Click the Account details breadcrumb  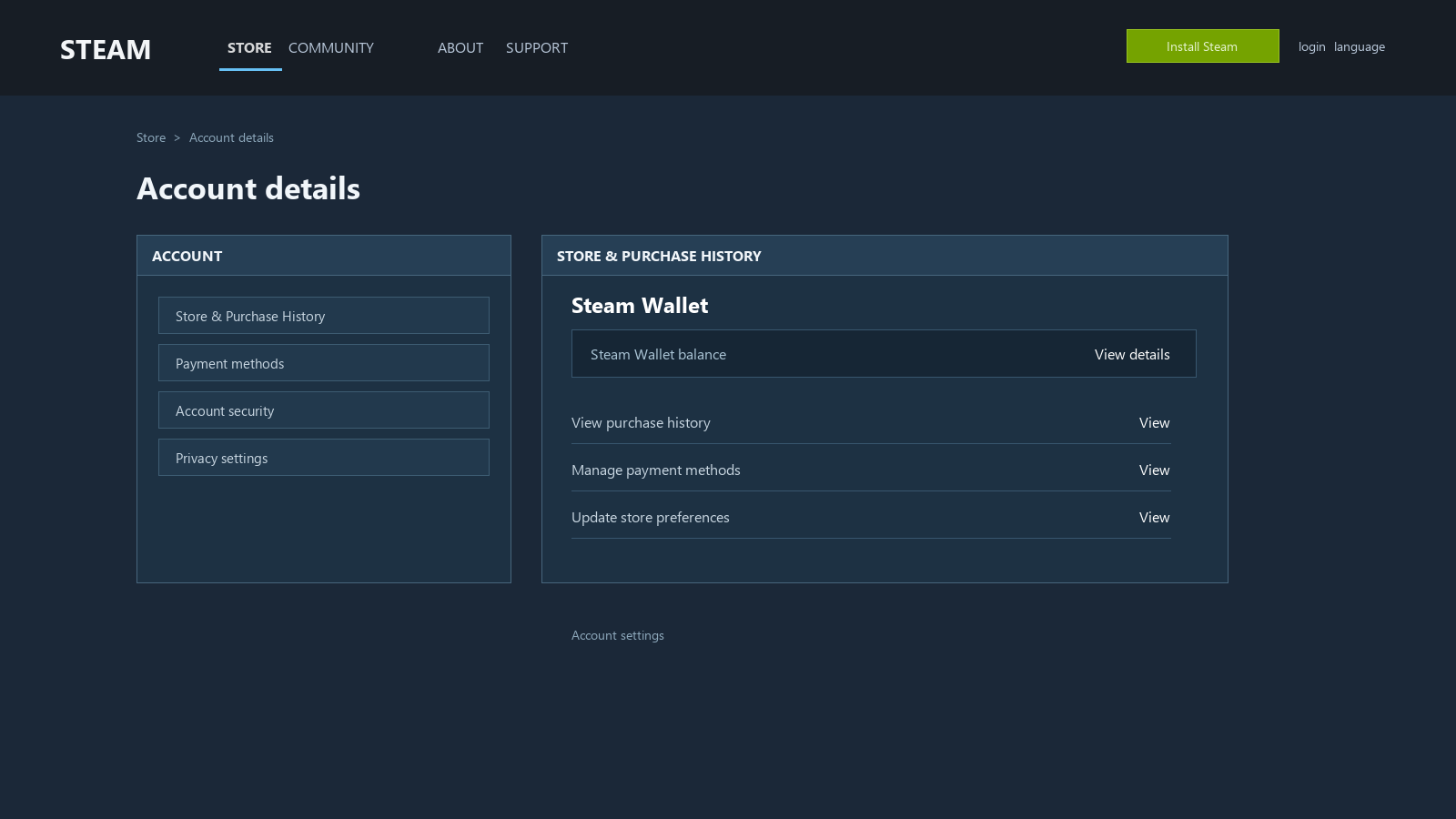coord(231,137)
